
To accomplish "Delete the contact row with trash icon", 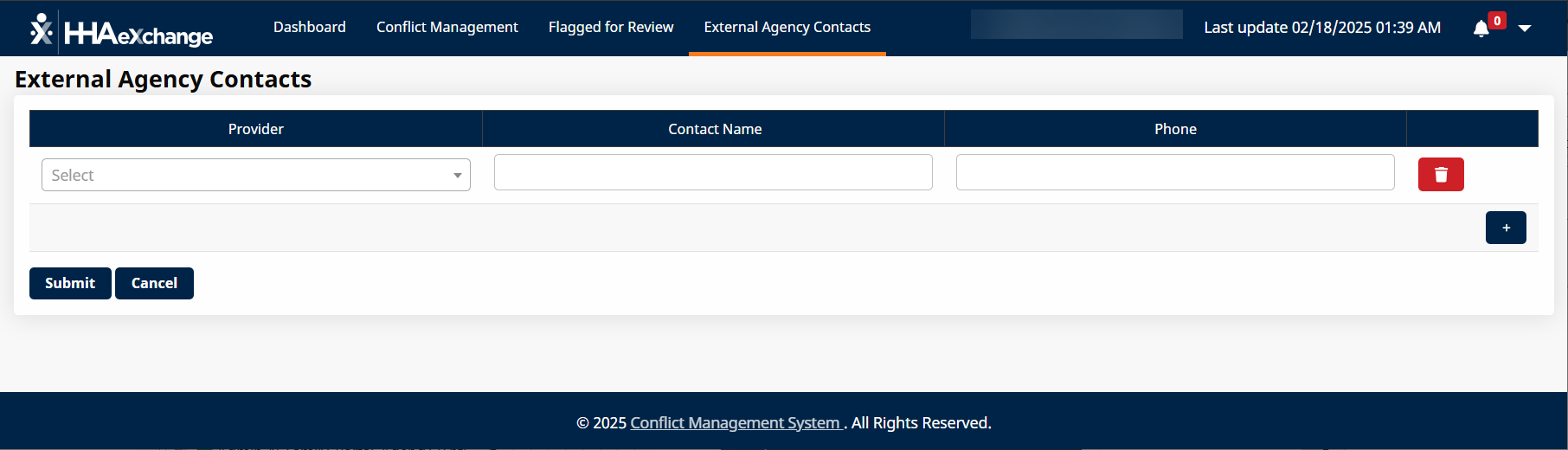I will pos(1441,175).
